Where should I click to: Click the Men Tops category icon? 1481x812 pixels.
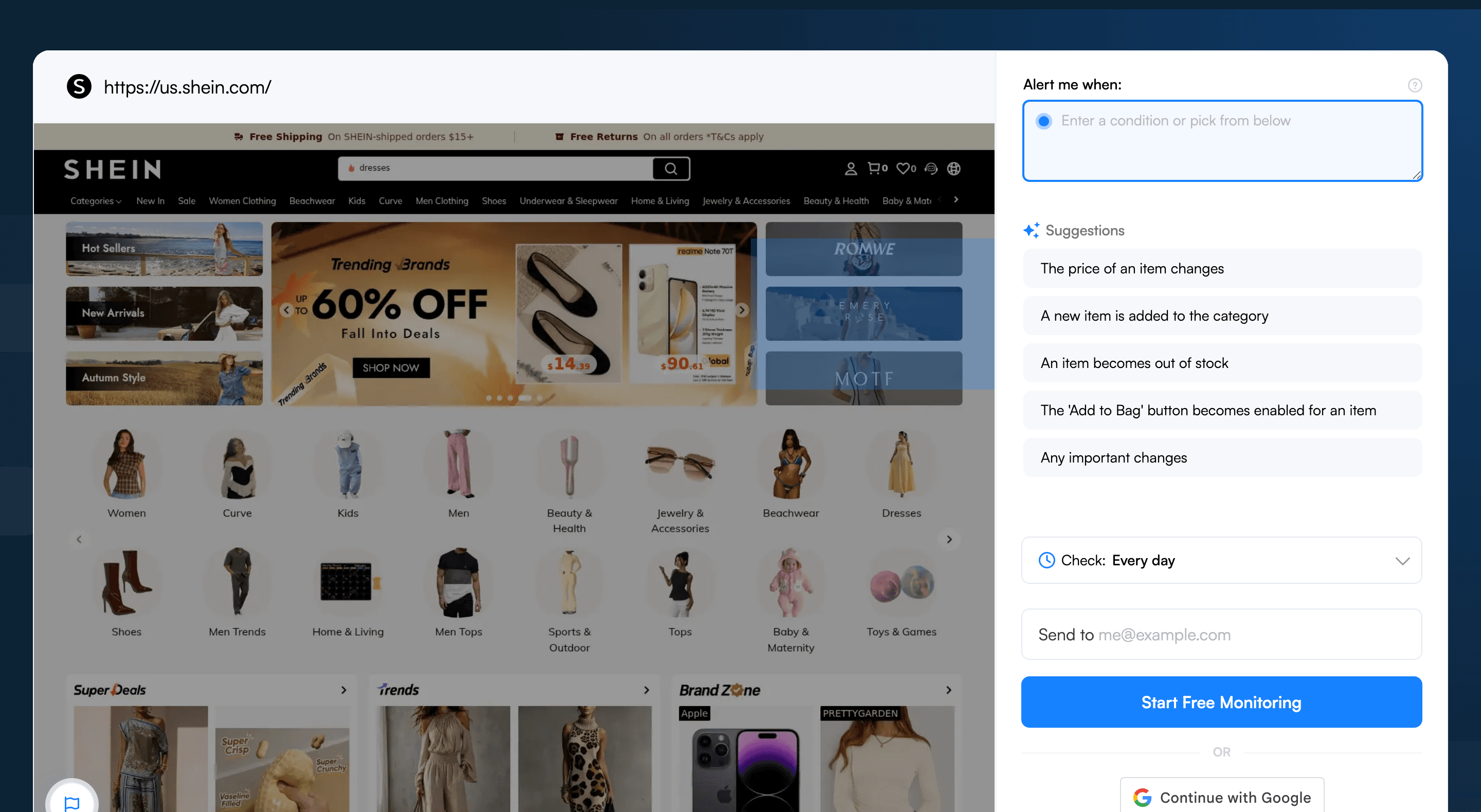pos(459,583)
